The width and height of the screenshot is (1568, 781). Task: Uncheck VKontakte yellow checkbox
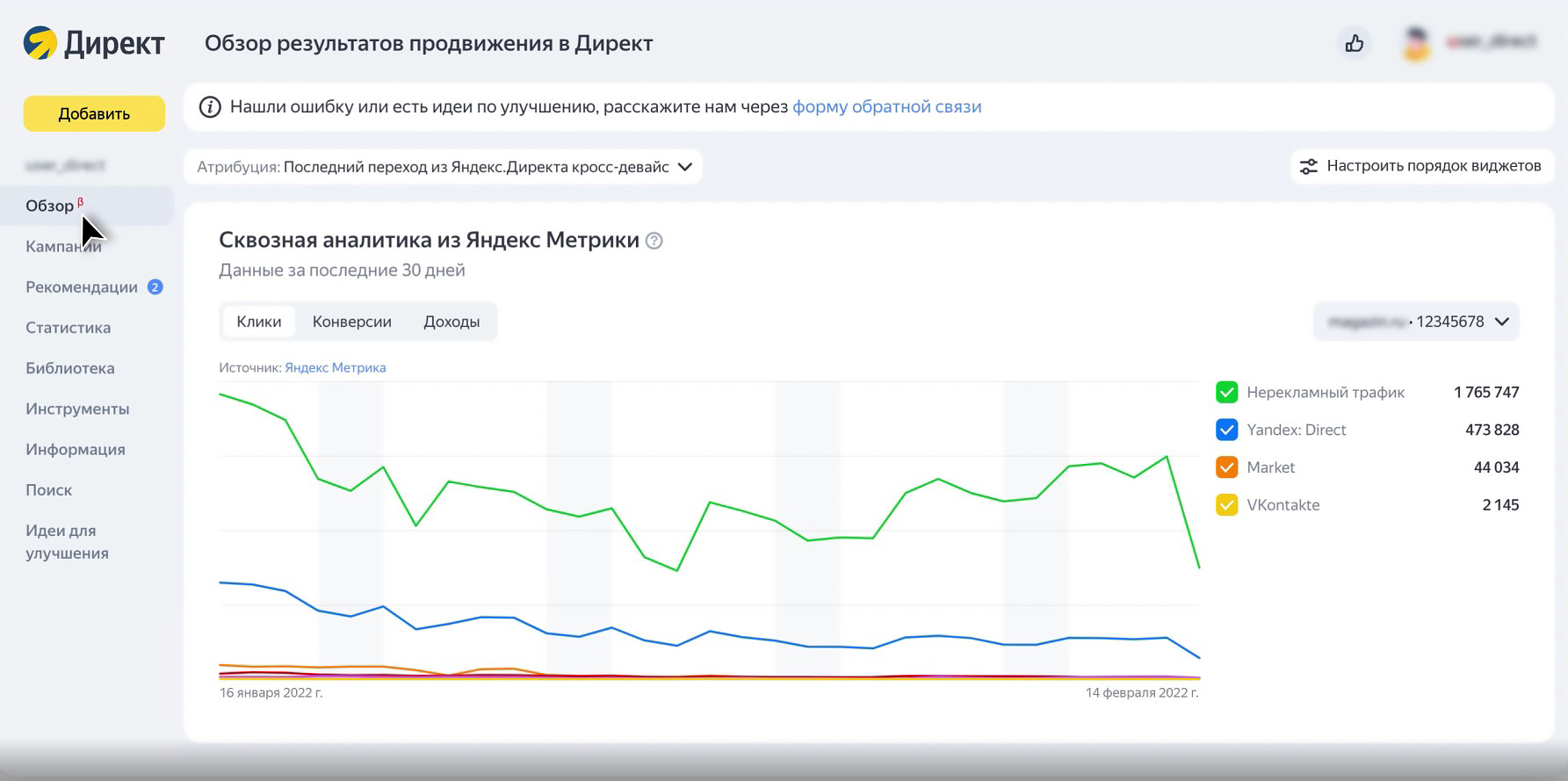(1226, 505)
